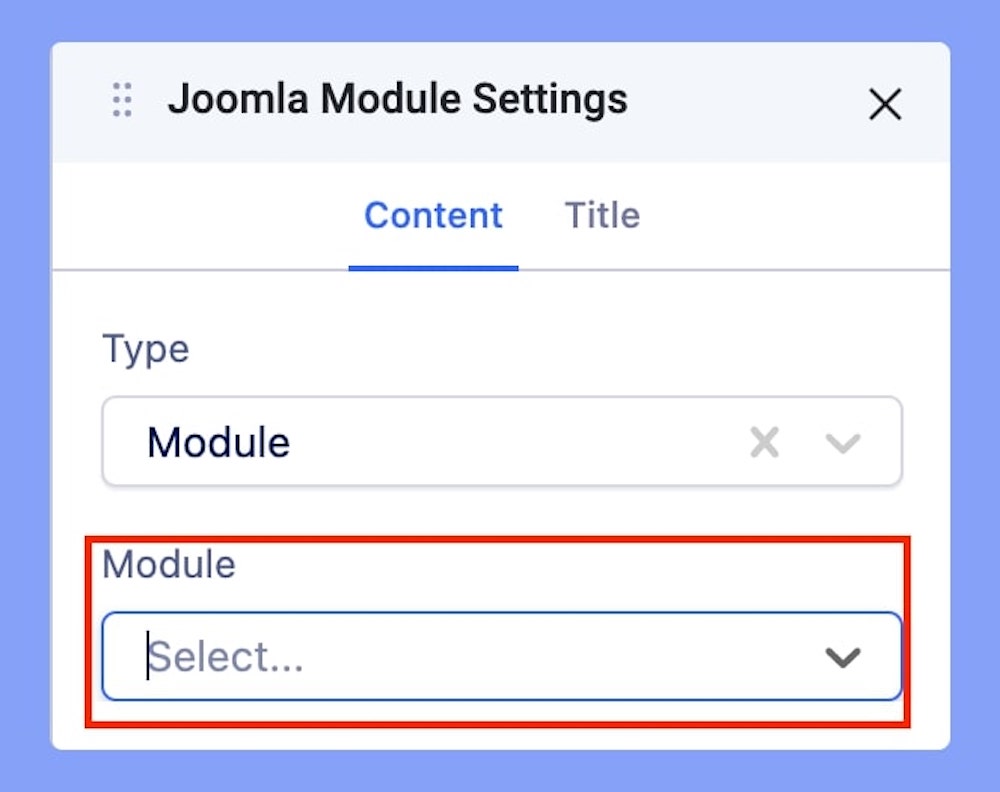1000x792 pixels.
Task: Click the Select... placeholder text
Action: 227,658
